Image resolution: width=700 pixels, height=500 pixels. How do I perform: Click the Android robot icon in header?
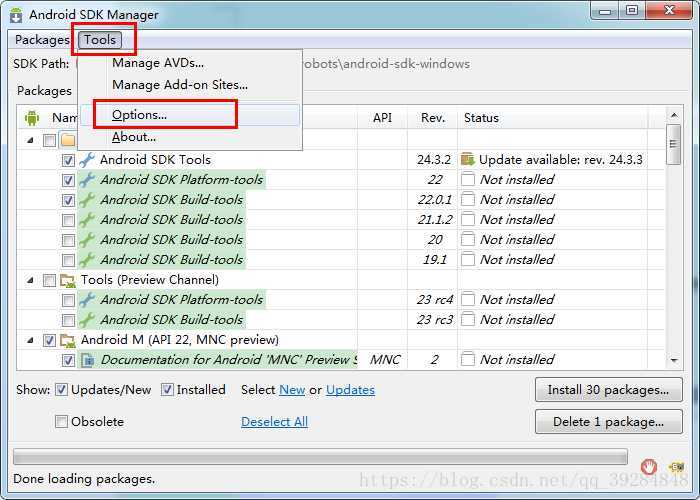(32, 118)
